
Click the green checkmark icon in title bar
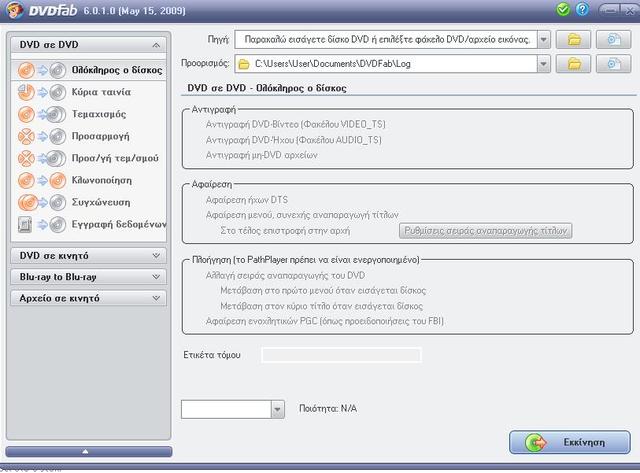tap(564, 10)
